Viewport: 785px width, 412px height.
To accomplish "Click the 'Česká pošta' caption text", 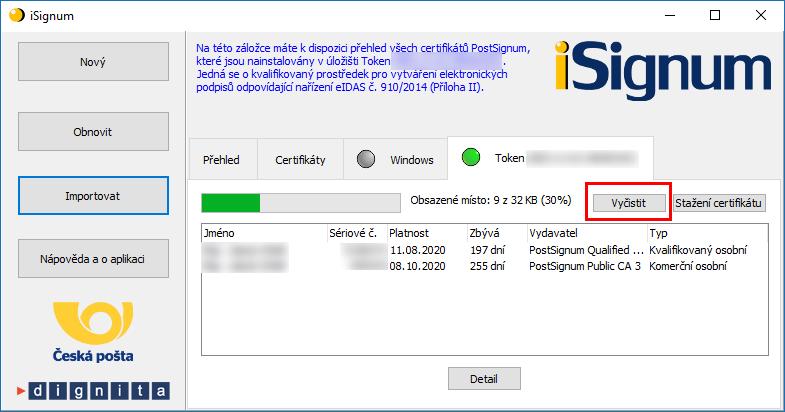I will 93,356.
